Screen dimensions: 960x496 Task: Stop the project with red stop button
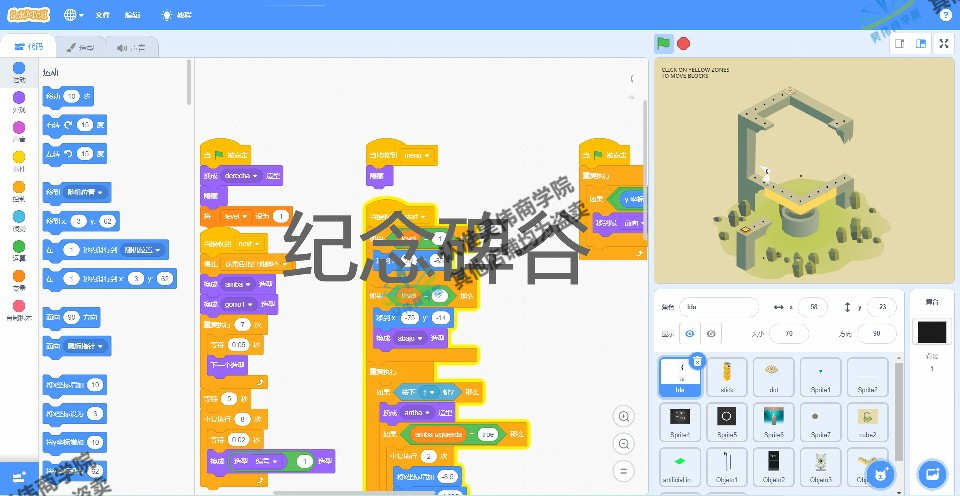click(684, 43)
